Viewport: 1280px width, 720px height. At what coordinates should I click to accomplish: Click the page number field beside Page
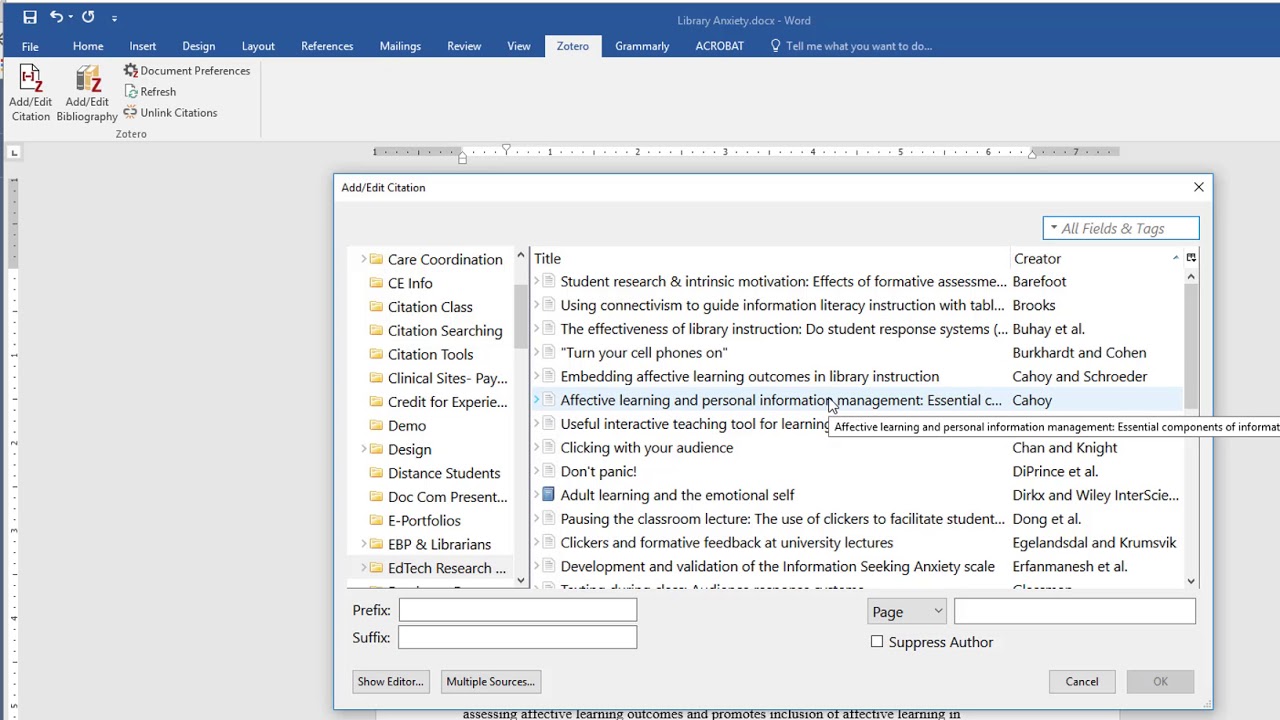(1075, 611)
